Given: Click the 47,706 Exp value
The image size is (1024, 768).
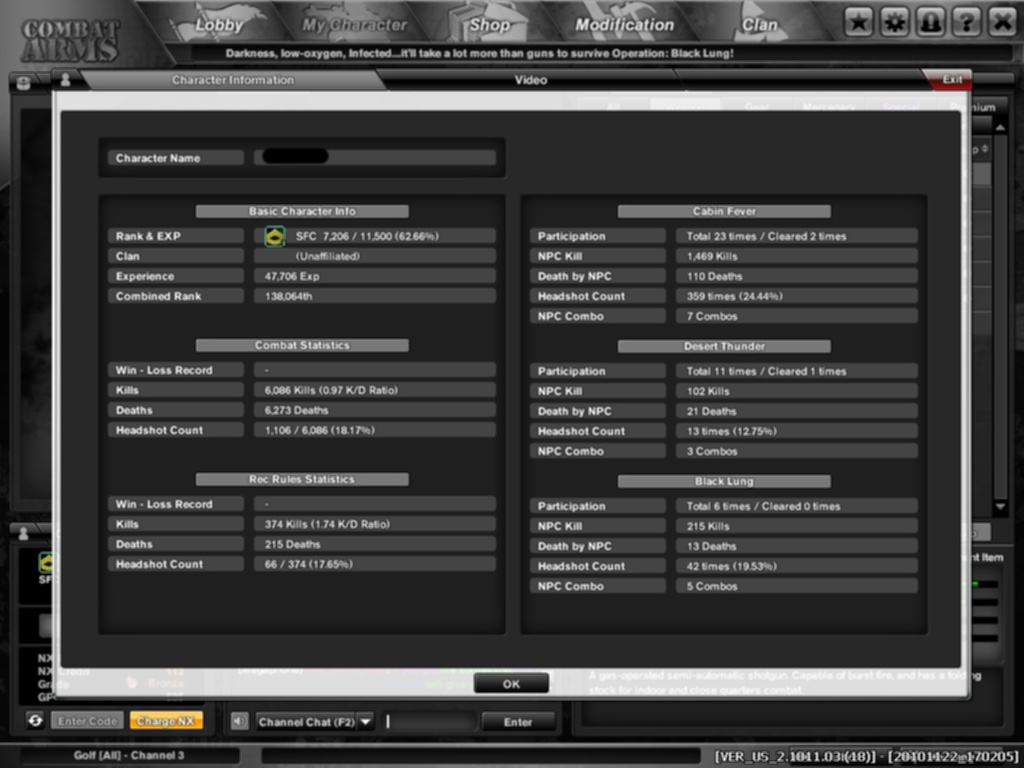Looking at the screenshot, I should (x=292, y=276).
